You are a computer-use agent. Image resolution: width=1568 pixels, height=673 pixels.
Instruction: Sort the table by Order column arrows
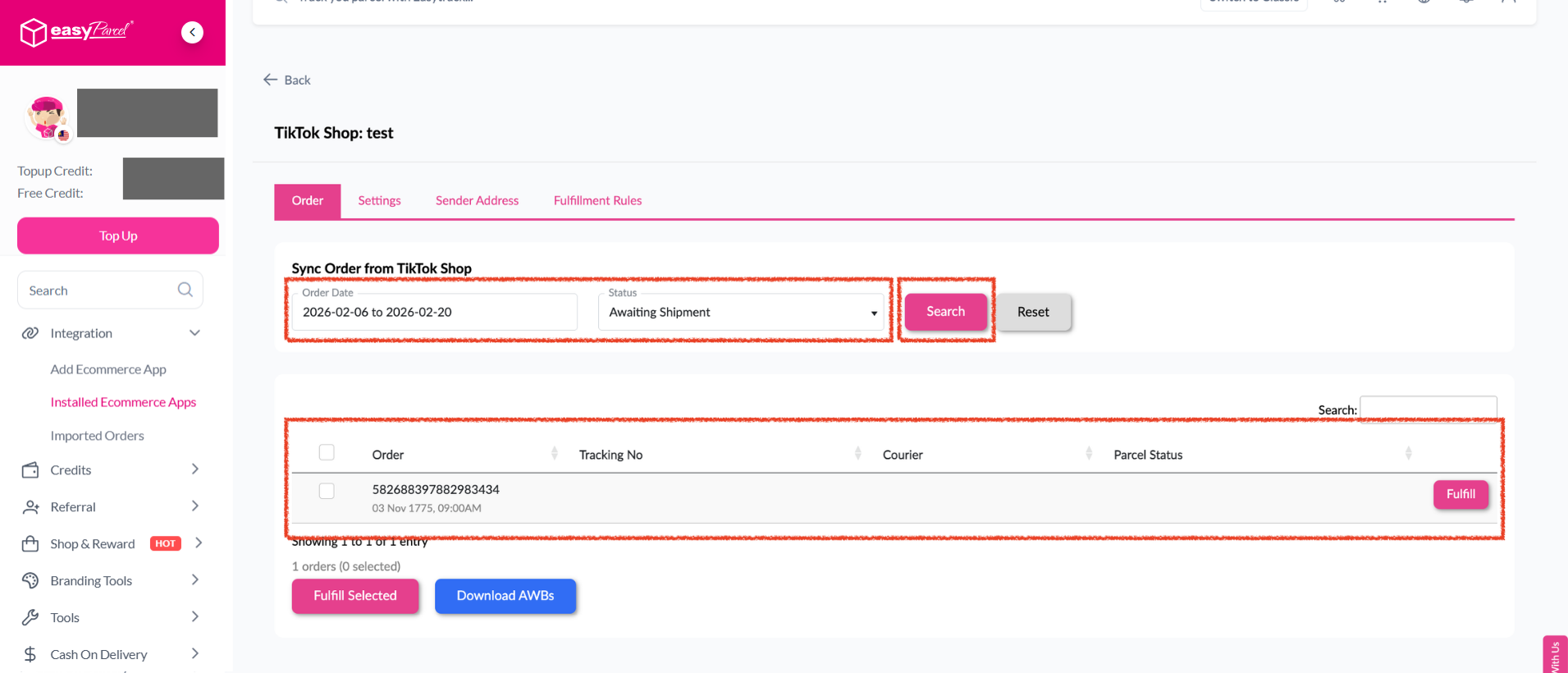[555, 454]
